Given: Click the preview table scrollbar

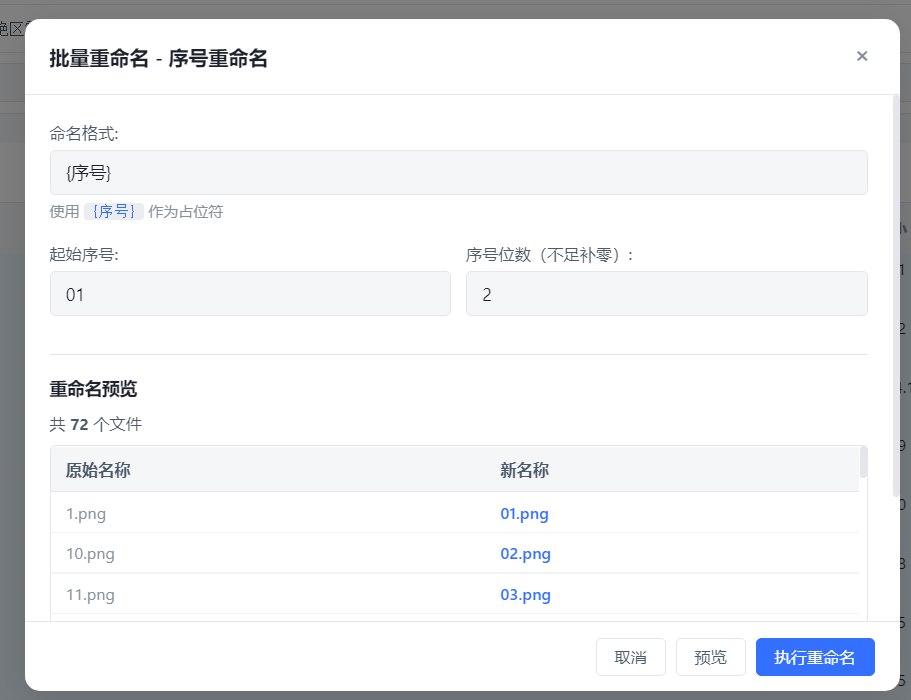Looking at the screenshot, I should pyautogui.click(x=863, y=462).
